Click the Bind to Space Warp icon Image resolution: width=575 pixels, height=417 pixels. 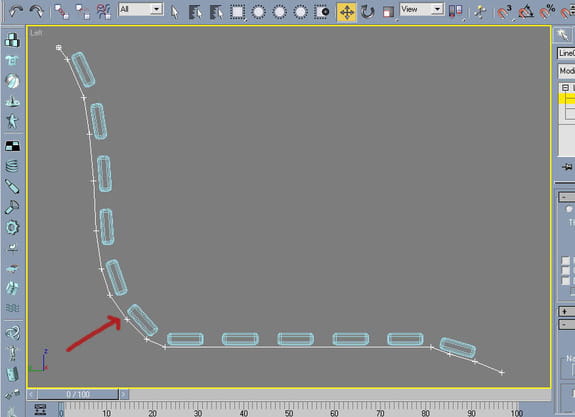pos(104,11)
